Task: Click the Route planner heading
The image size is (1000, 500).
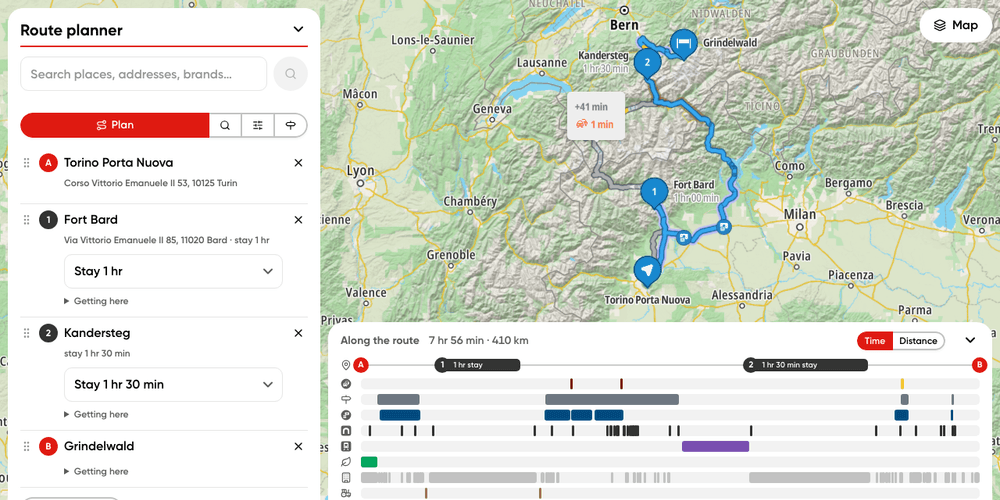Action: [x=71, y=30]
